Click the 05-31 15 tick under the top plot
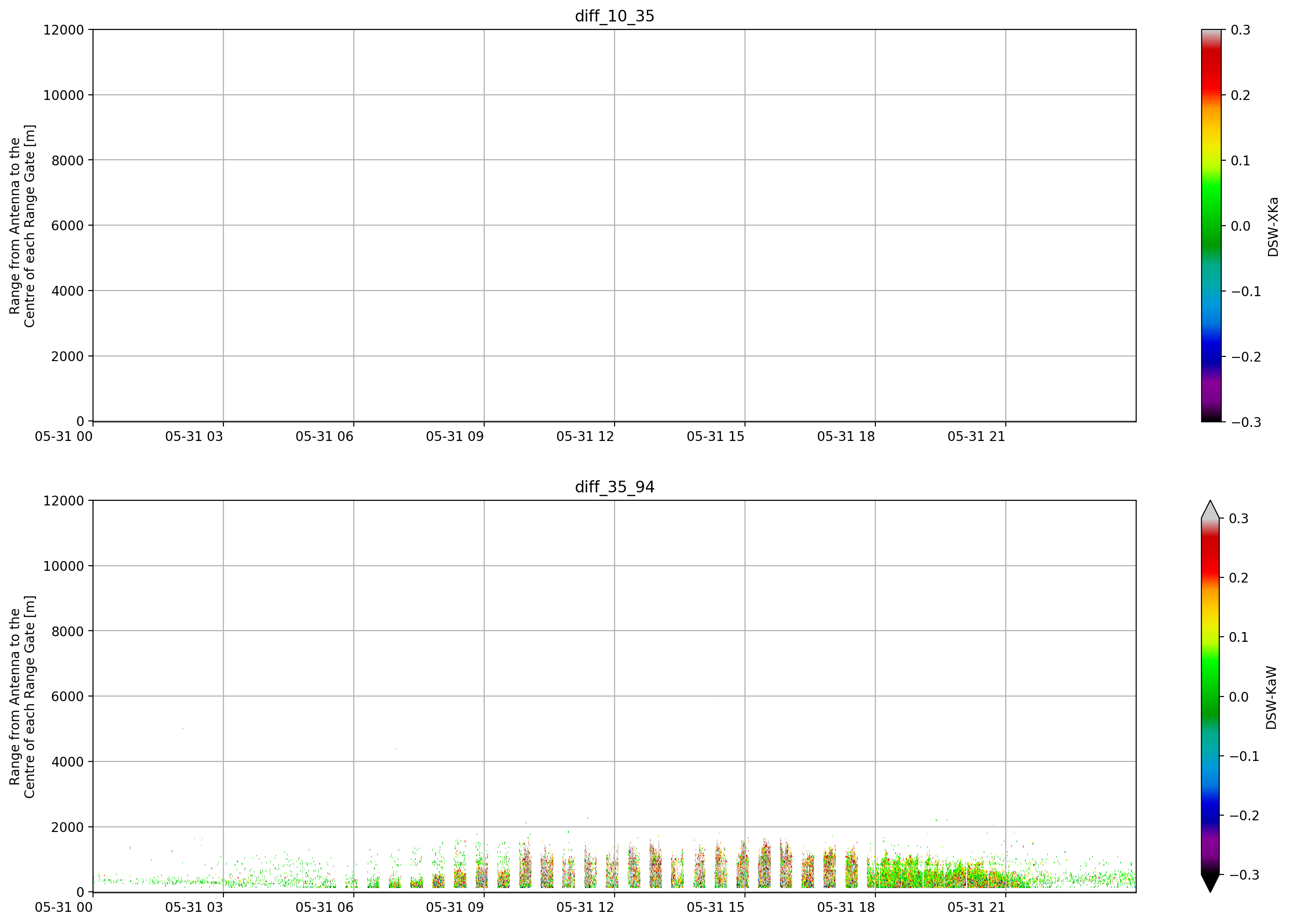This screenshot has height=924, width=1289. pos(716,437)
